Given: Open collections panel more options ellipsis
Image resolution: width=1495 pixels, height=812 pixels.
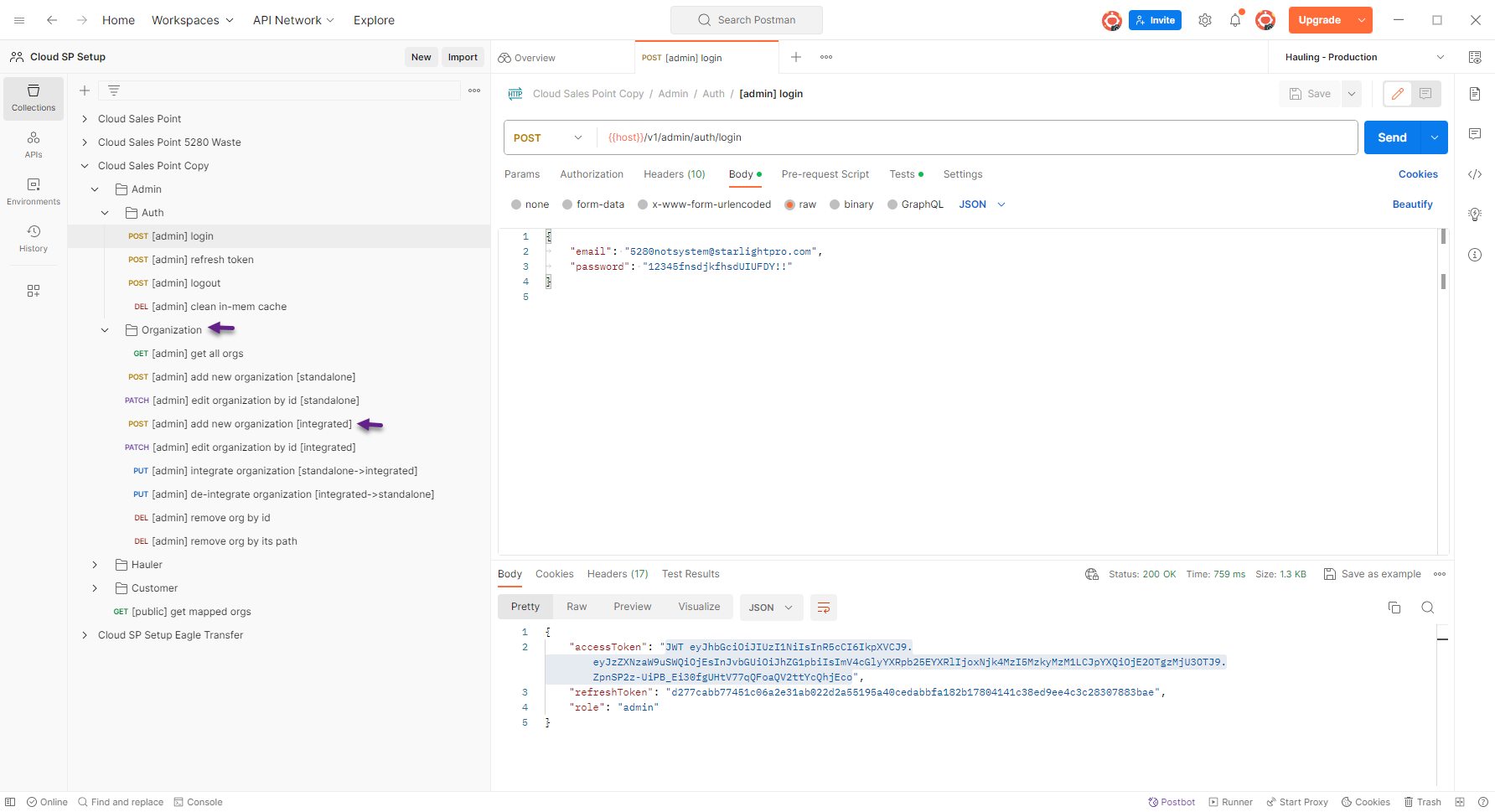Looking at the screenshot, I should pos(474,91).
